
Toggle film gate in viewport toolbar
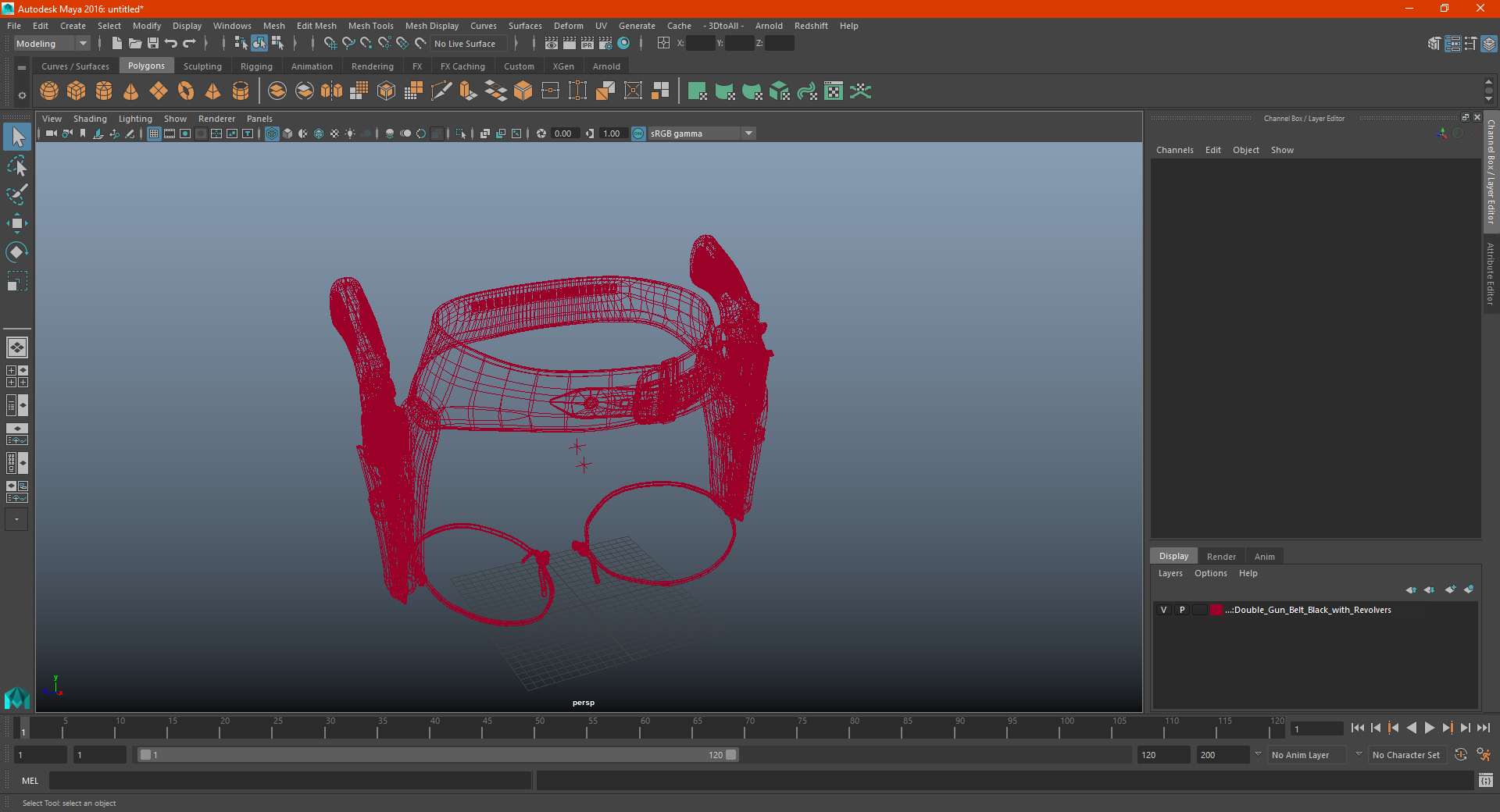(170, 134)
